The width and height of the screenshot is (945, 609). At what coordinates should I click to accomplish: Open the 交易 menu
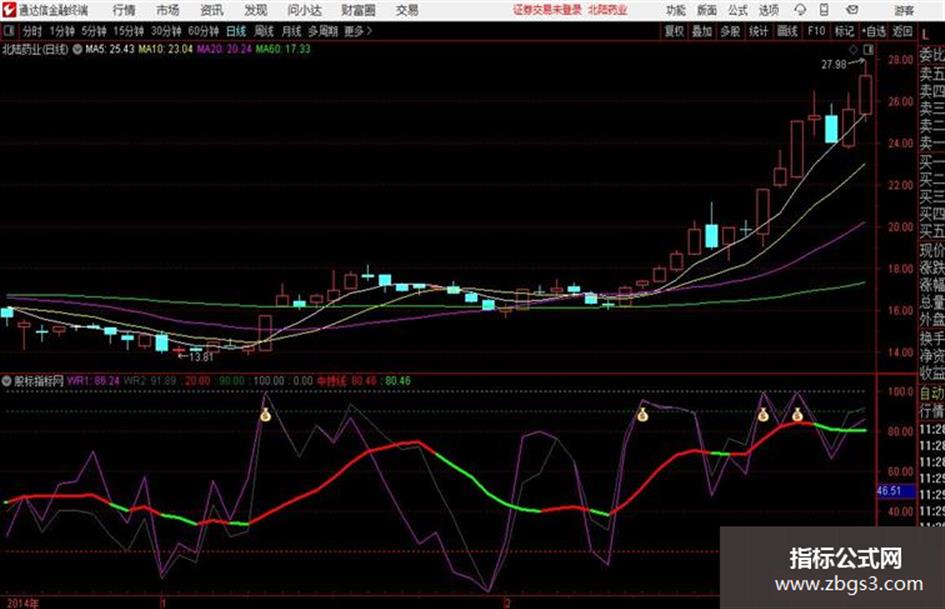point(407,10)
